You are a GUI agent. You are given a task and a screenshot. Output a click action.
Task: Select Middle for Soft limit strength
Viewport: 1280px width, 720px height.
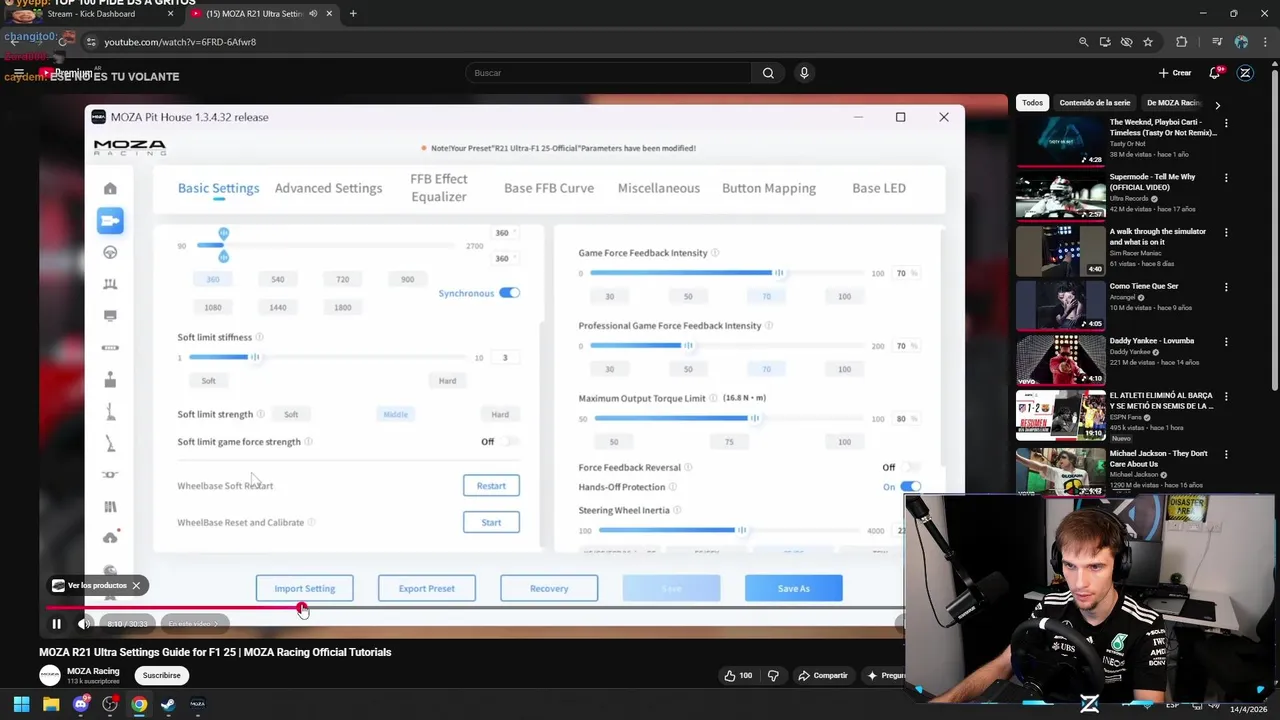(x=395, y=414)
